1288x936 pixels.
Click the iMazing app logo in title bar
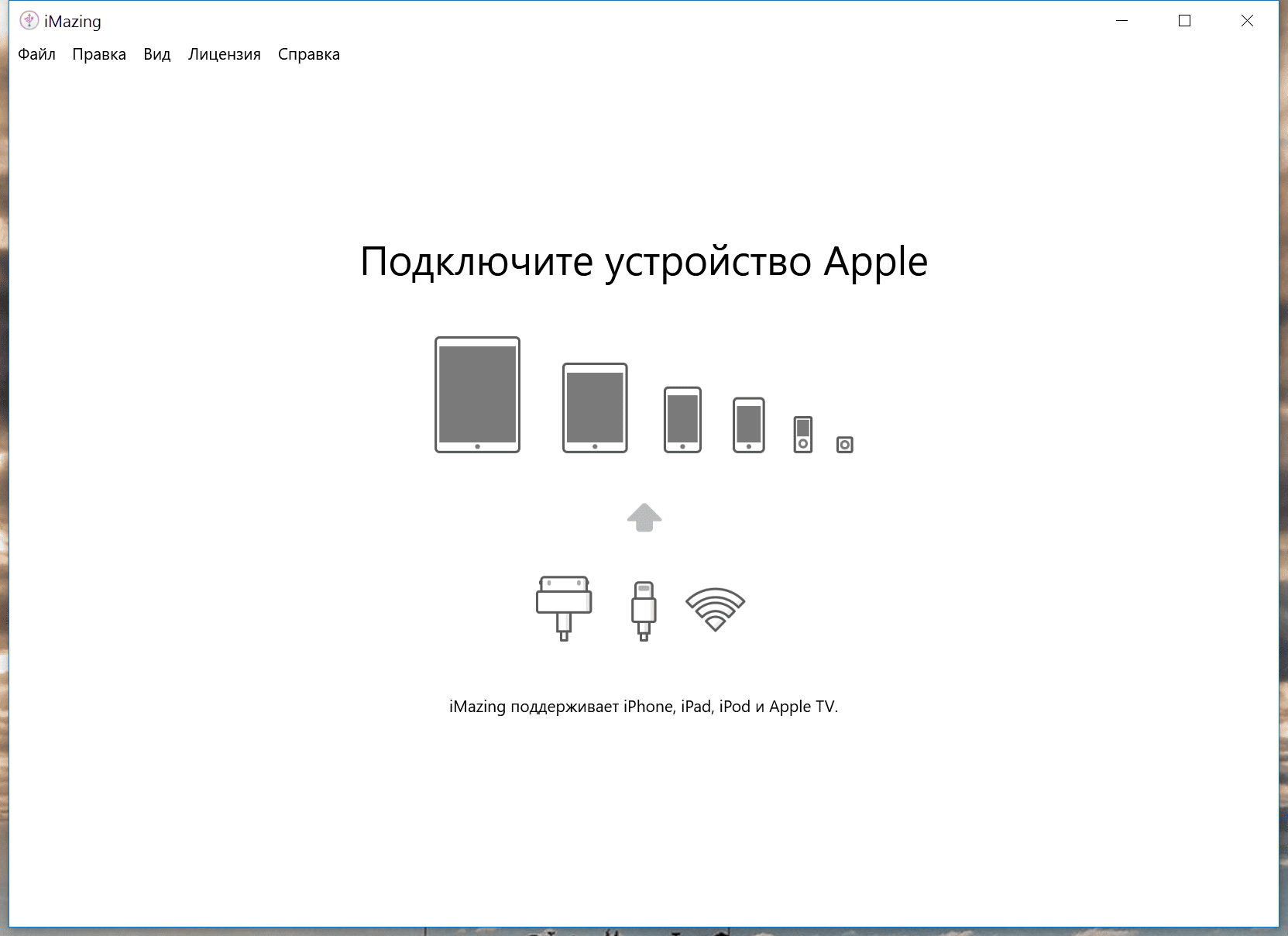point(29,21)
